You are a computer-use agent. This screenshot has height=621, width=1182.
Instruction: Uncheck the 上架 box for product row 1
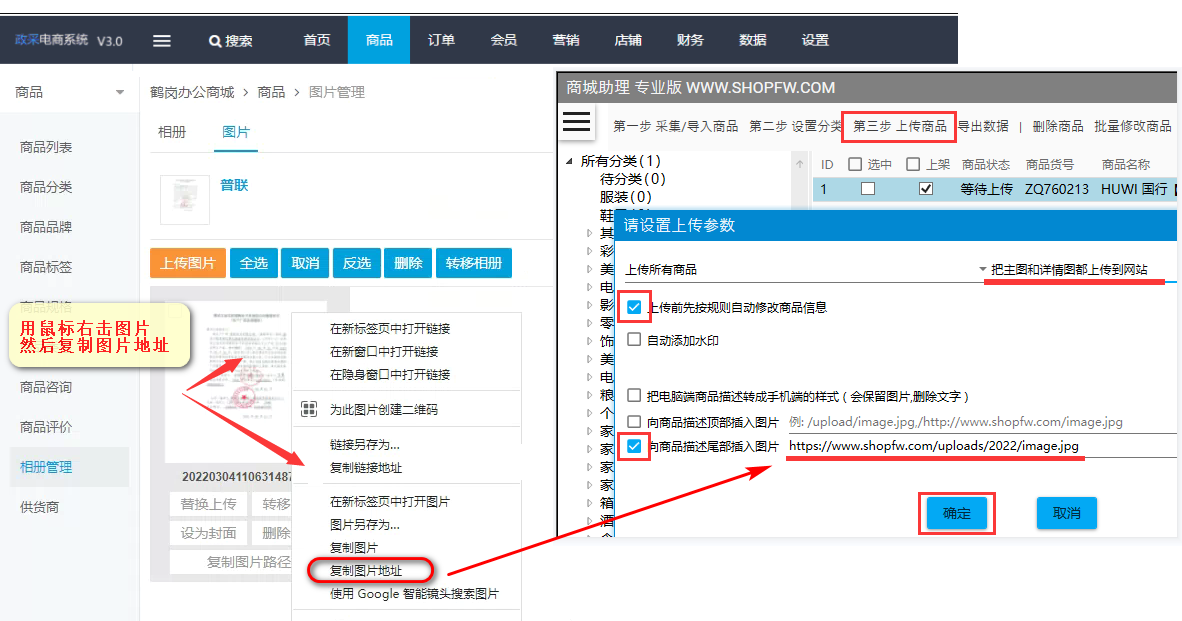[926, 189]
